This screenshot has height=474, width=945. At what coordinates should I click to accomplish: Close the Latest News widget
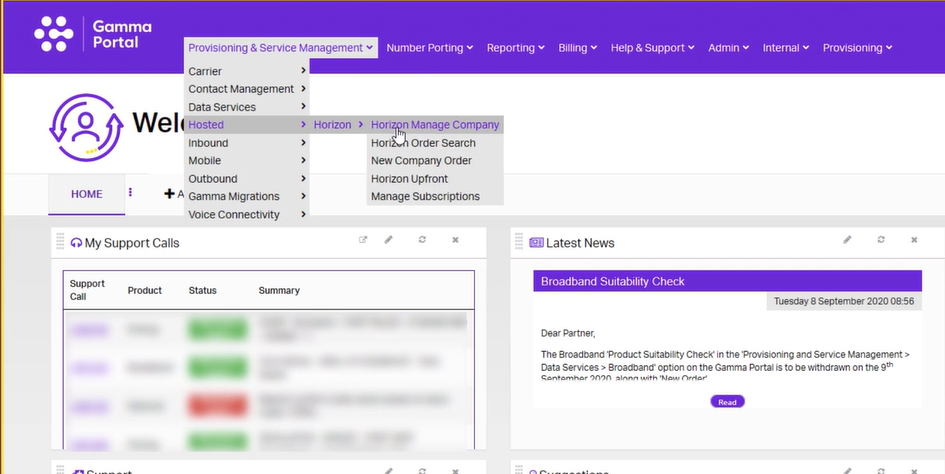click(x=914, y=239)
